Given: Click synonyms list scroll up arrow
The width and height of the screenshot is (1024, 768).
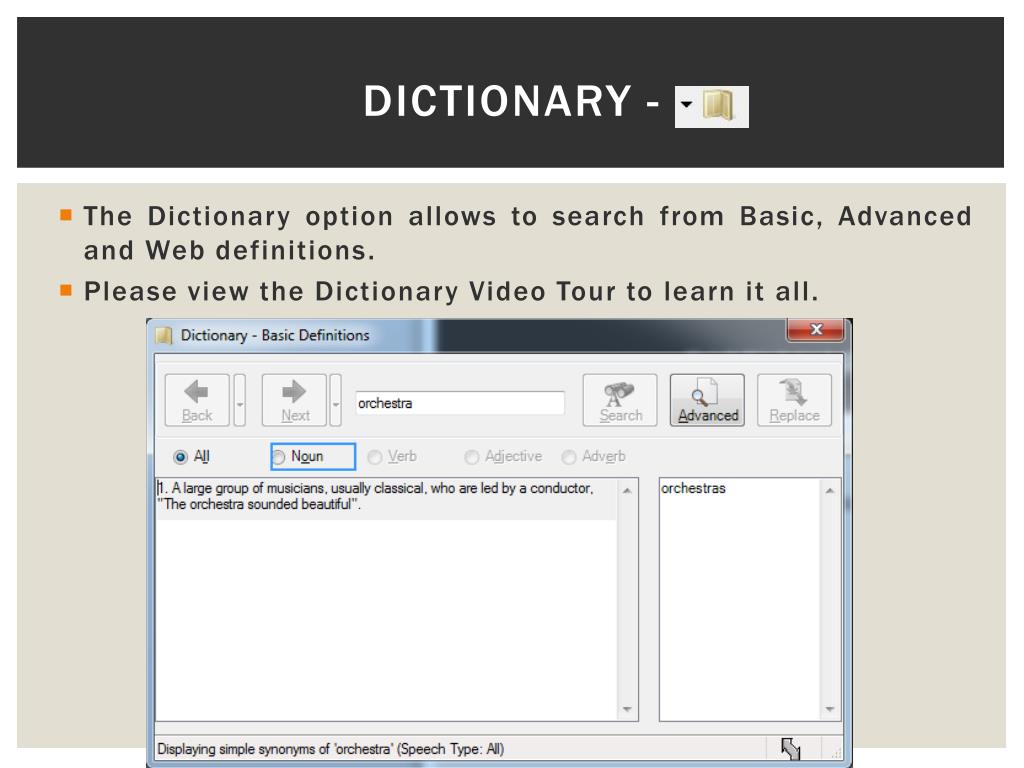Looking at the screenshot, I should 829,490.
